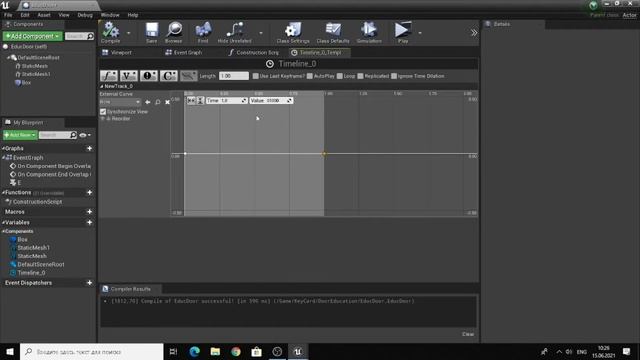The height and width of the screenshot is (360, 640).
Task: Click Add Component button
Action: coord(33,36)
